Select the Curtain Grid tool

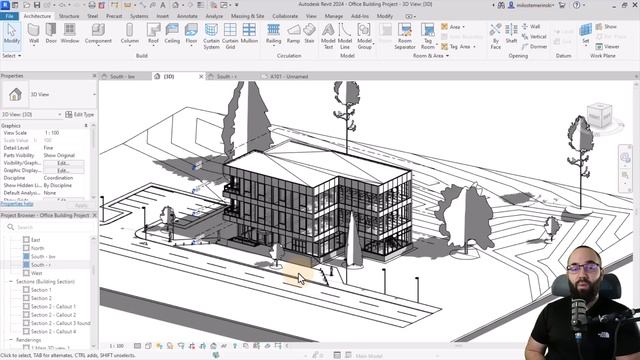(230, 36)
